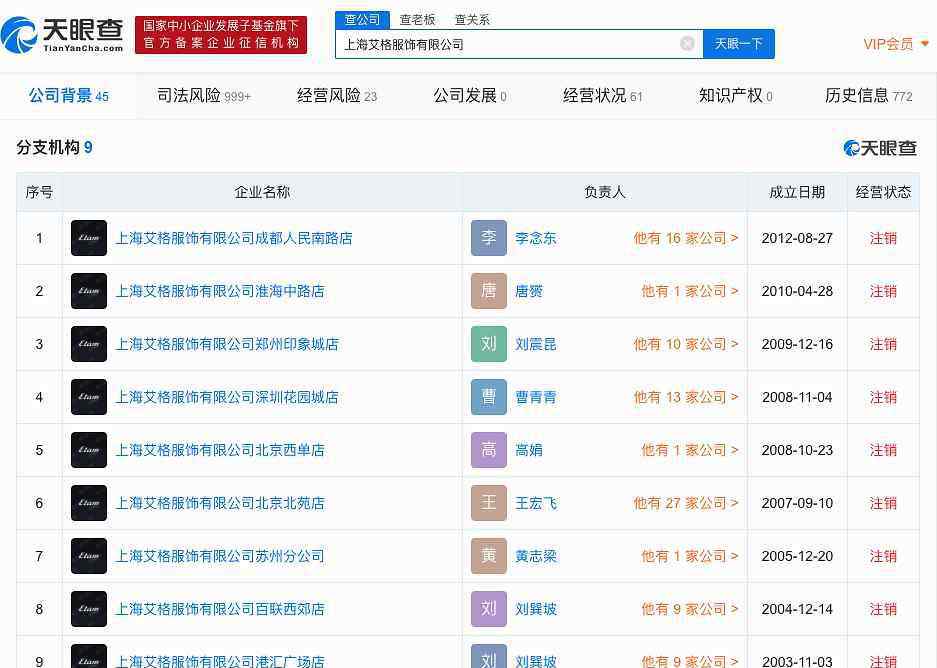Open the 百联西郊店 branch link
The width and height of the screenshot is (937, 668).
coord(220,609)
